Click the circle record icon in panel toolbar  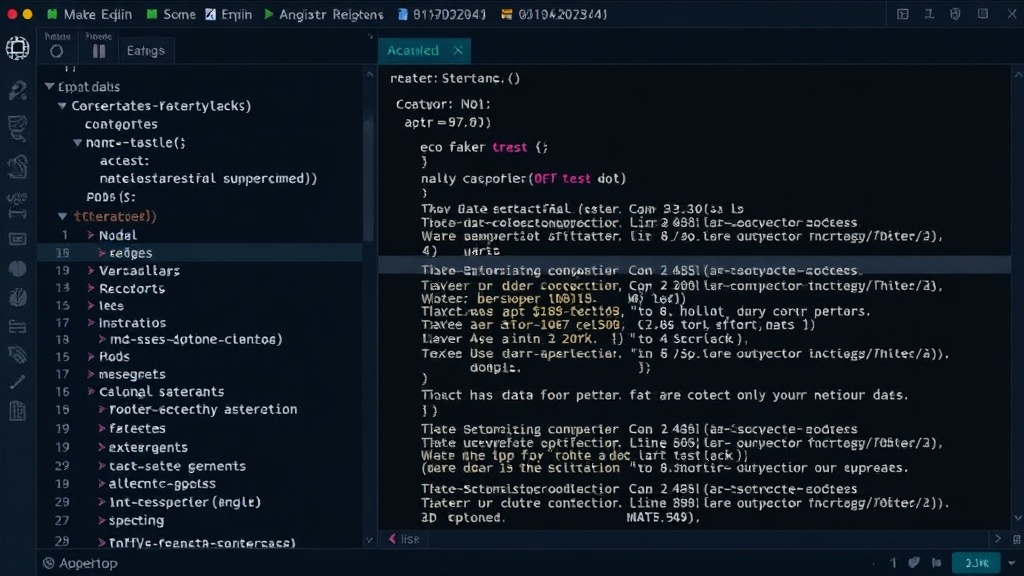(x=57, y=51)
